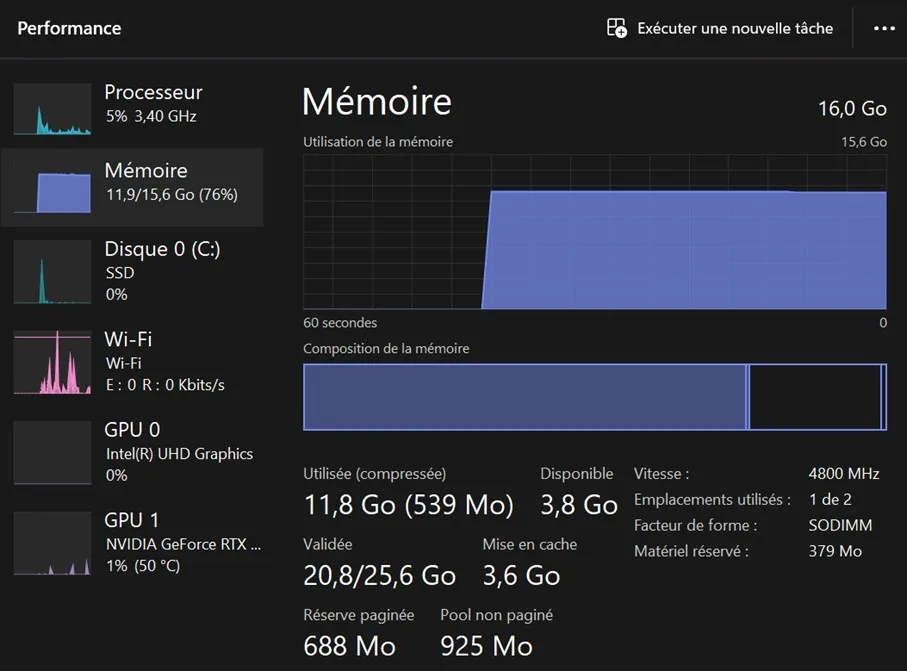The image size is (907, 671).
Task: Expand the ellipsis menu for more settings
Action: [884, 28]
